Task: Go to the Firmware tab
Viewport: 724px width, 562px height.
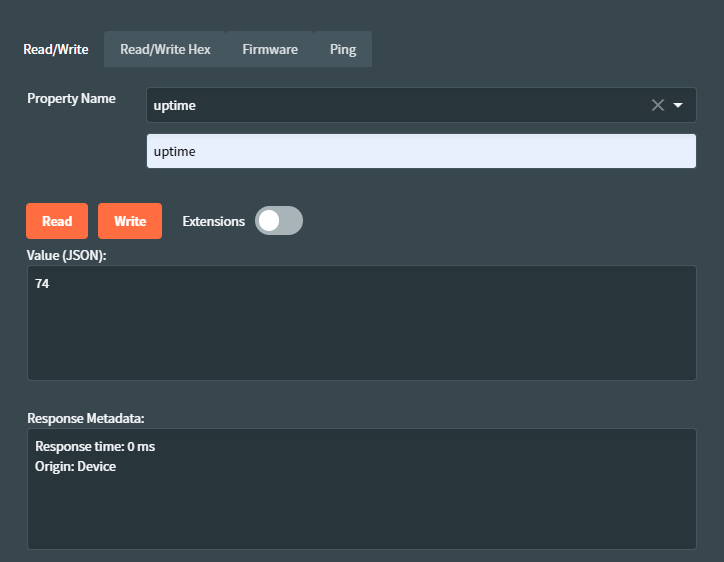Action: (x=270, y=49)
